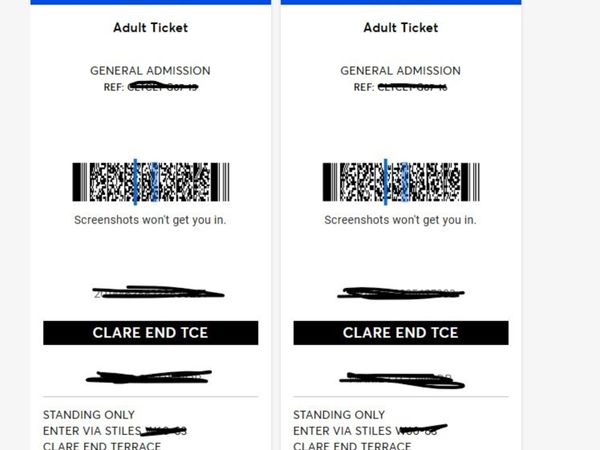Select GENERAL ADMISSION text on right ticket
Image resolution: width=600 pixels, height=450 pixels.
pos(400,71)
